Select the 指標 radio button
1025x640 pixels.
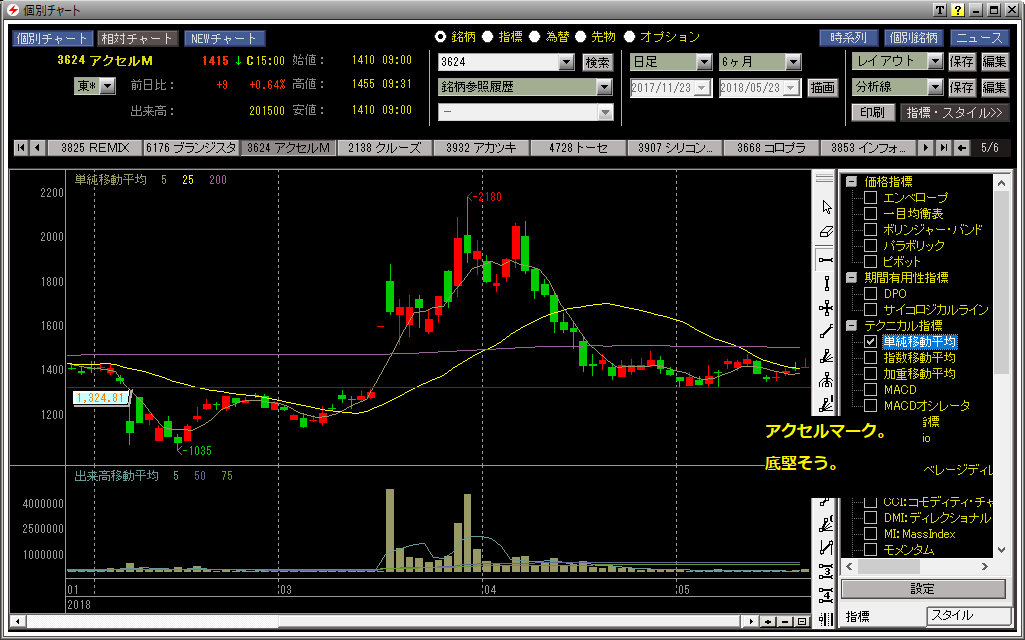pos(488,37)
